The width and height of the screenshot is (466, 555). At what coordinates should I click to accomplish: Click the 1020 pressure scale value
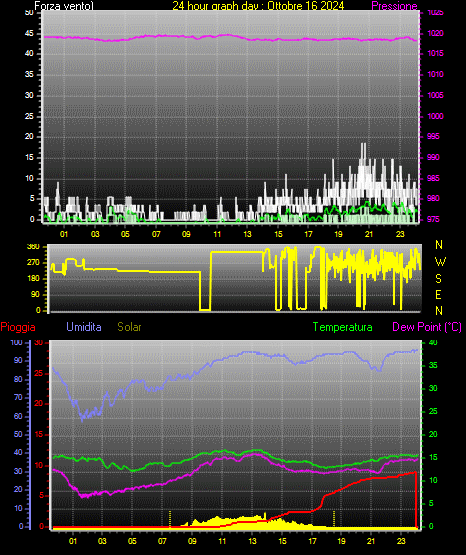[436, 33]
